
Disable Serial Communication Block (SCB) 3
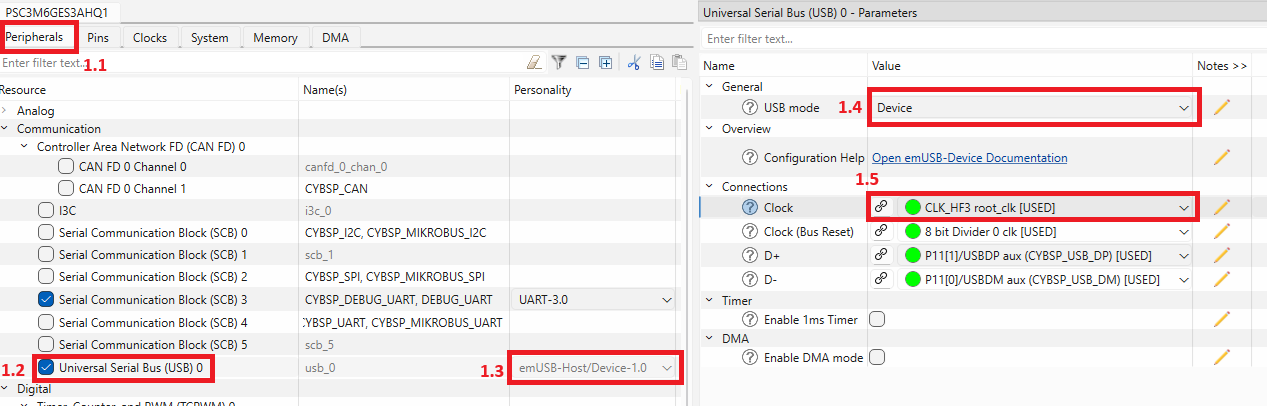pyautogui.click(x=46, y=299)
